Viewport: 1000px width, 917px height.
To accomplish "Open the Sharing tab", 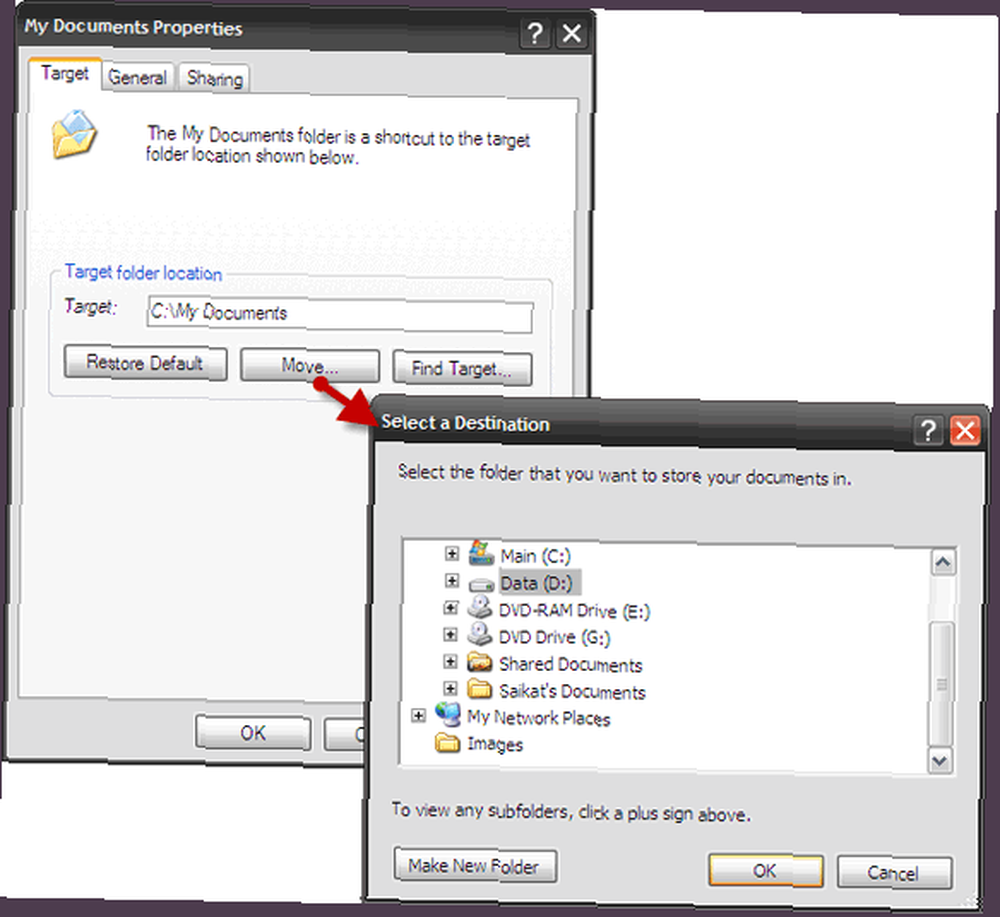I will 214,78.
